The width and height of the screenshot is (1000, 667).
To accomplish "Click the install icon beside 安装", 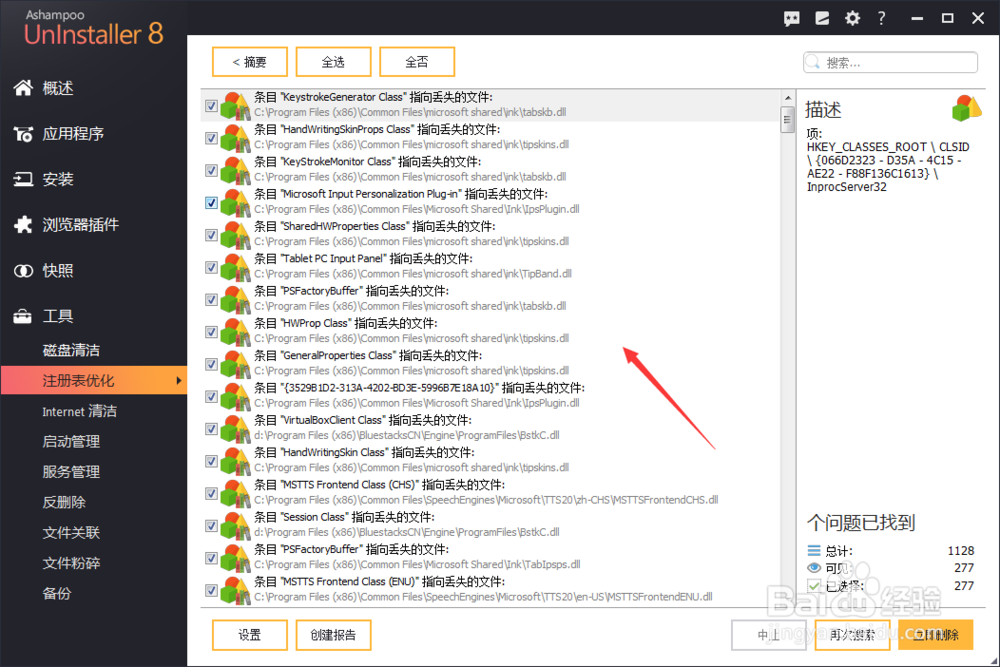I will click(24, 179).
